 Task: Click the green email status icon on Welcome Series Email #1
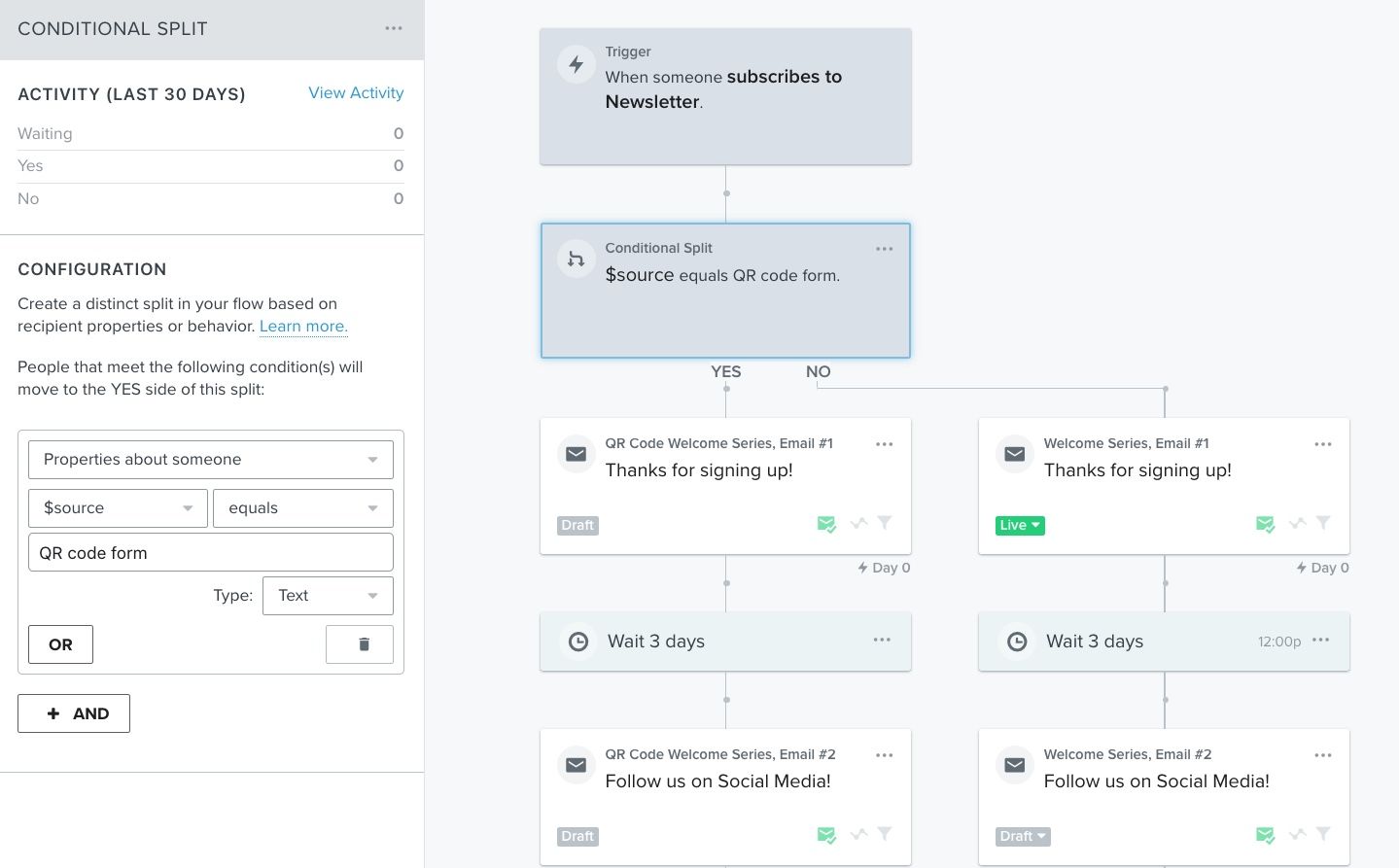[1265, 524]
